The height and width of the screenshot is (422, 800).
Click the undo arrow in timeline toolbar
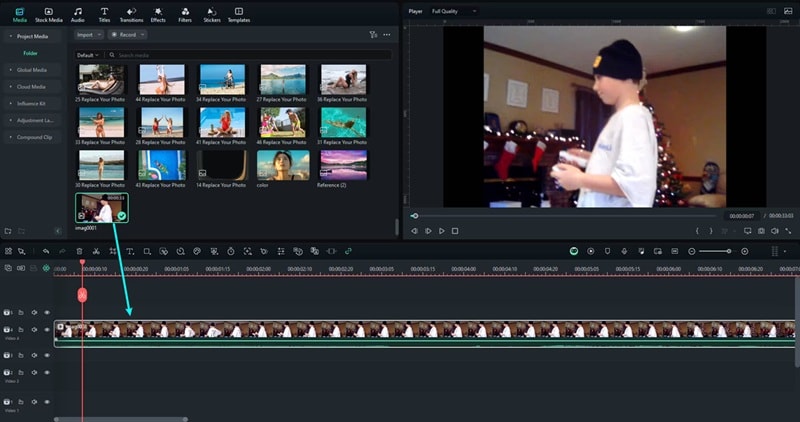pos(46,251)
